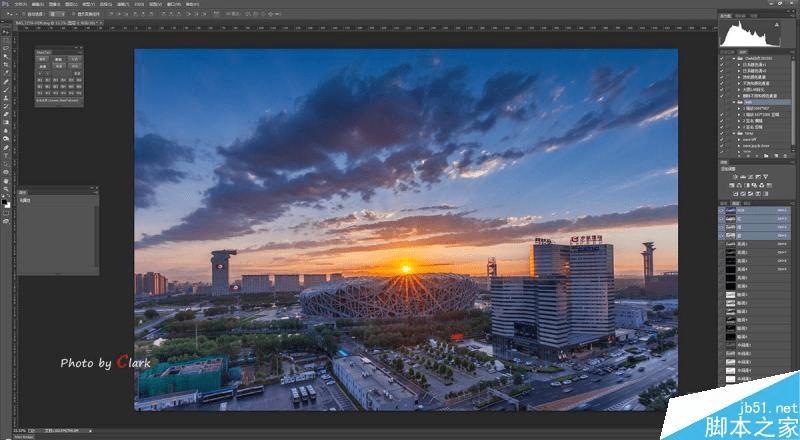Click the histogram cached-data warning triangle
This screenshot has height=440, width=800.
click(777, 24)
